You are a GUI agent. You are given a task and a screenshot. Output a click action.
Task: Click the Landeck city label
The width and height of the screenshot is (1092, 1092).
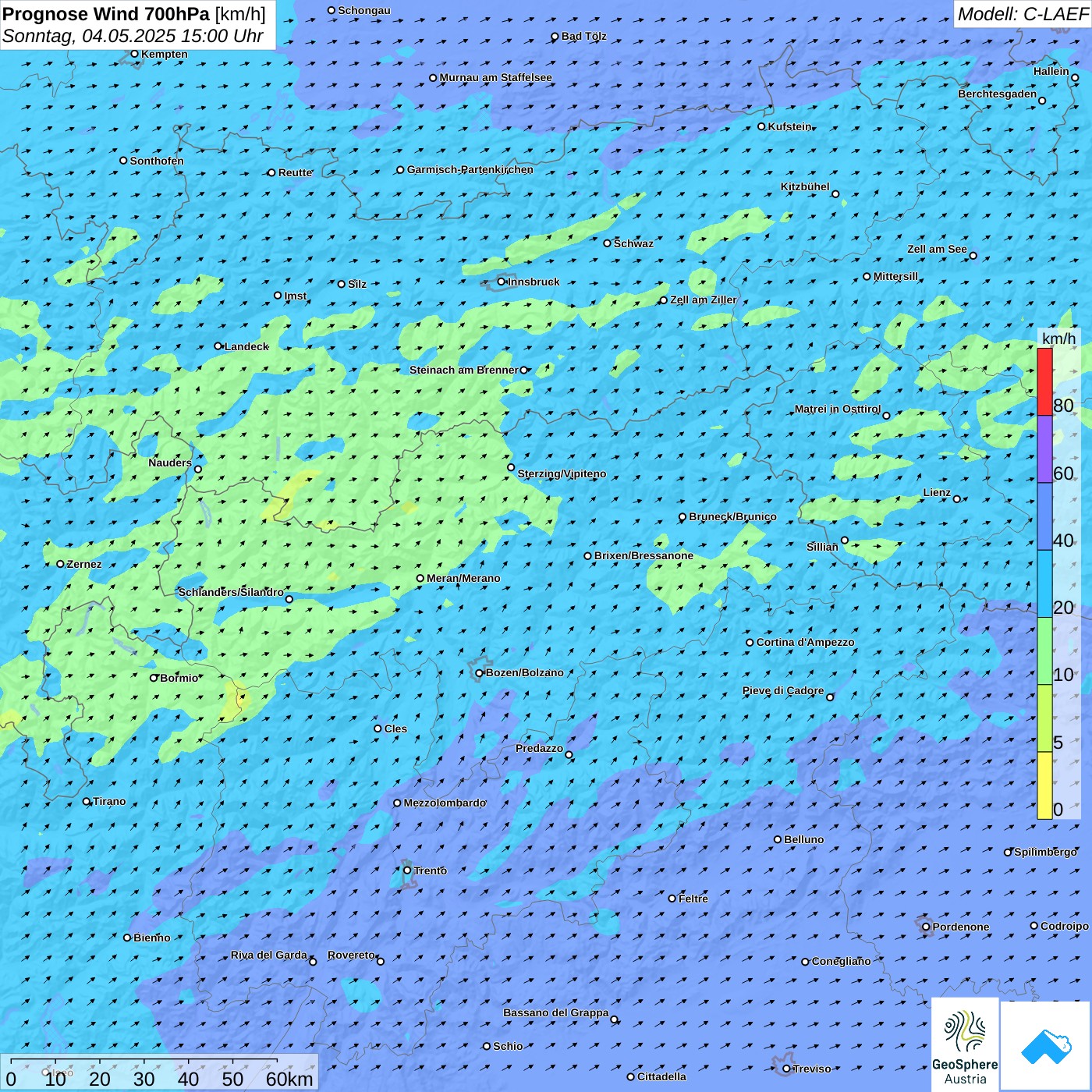(x=246, y=346)
